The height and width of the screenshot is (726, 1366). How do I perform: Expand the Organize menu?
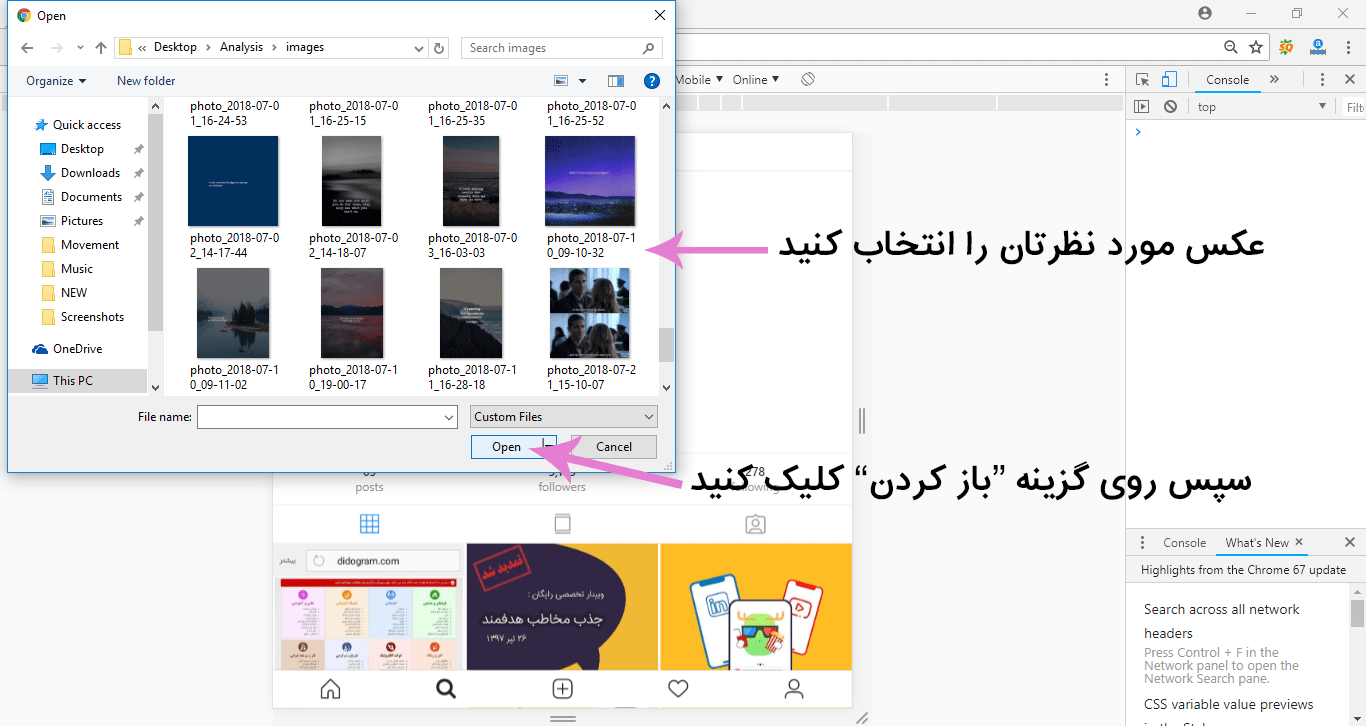[x=56, y=81]
